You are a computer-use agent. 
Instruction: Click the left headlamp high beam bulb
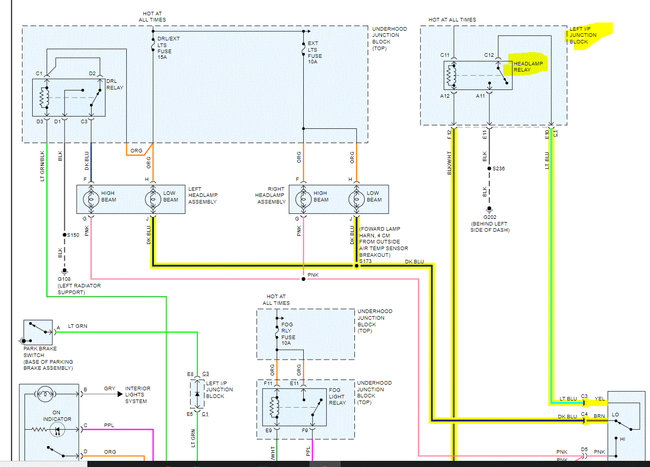(91, 199)
